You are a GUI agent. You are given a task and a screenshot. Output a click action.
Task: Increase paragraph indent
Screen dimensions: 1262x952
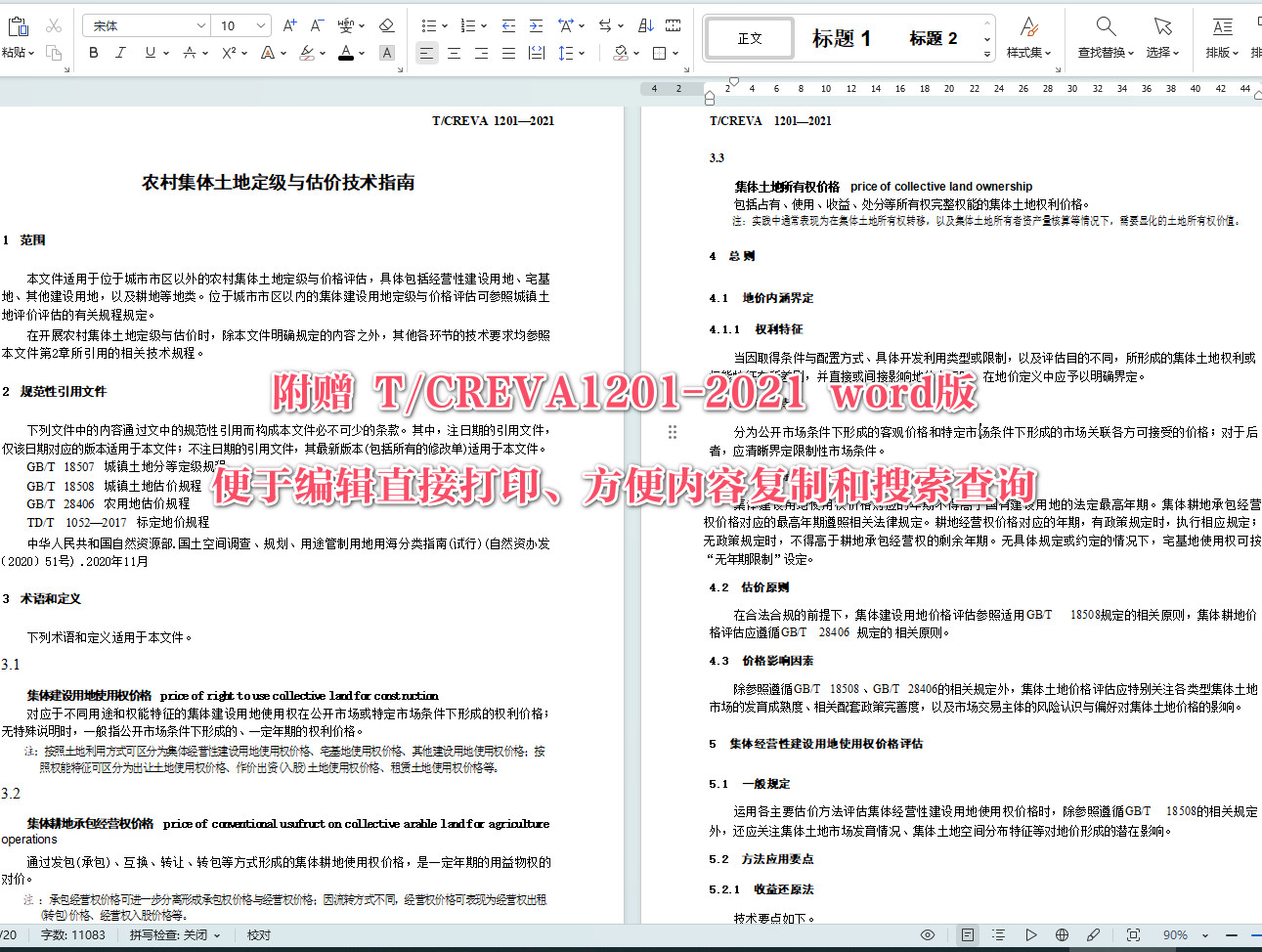(536, 25)
